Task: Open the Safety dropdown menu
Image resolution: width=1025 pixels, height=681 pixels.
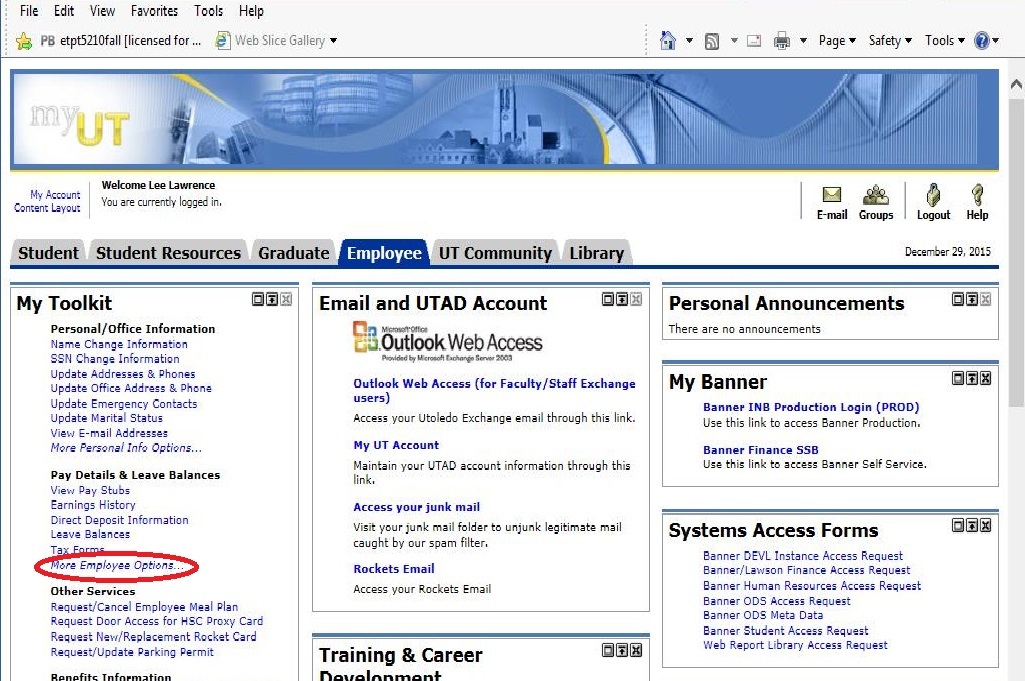Action: click(x=890, y=41)
